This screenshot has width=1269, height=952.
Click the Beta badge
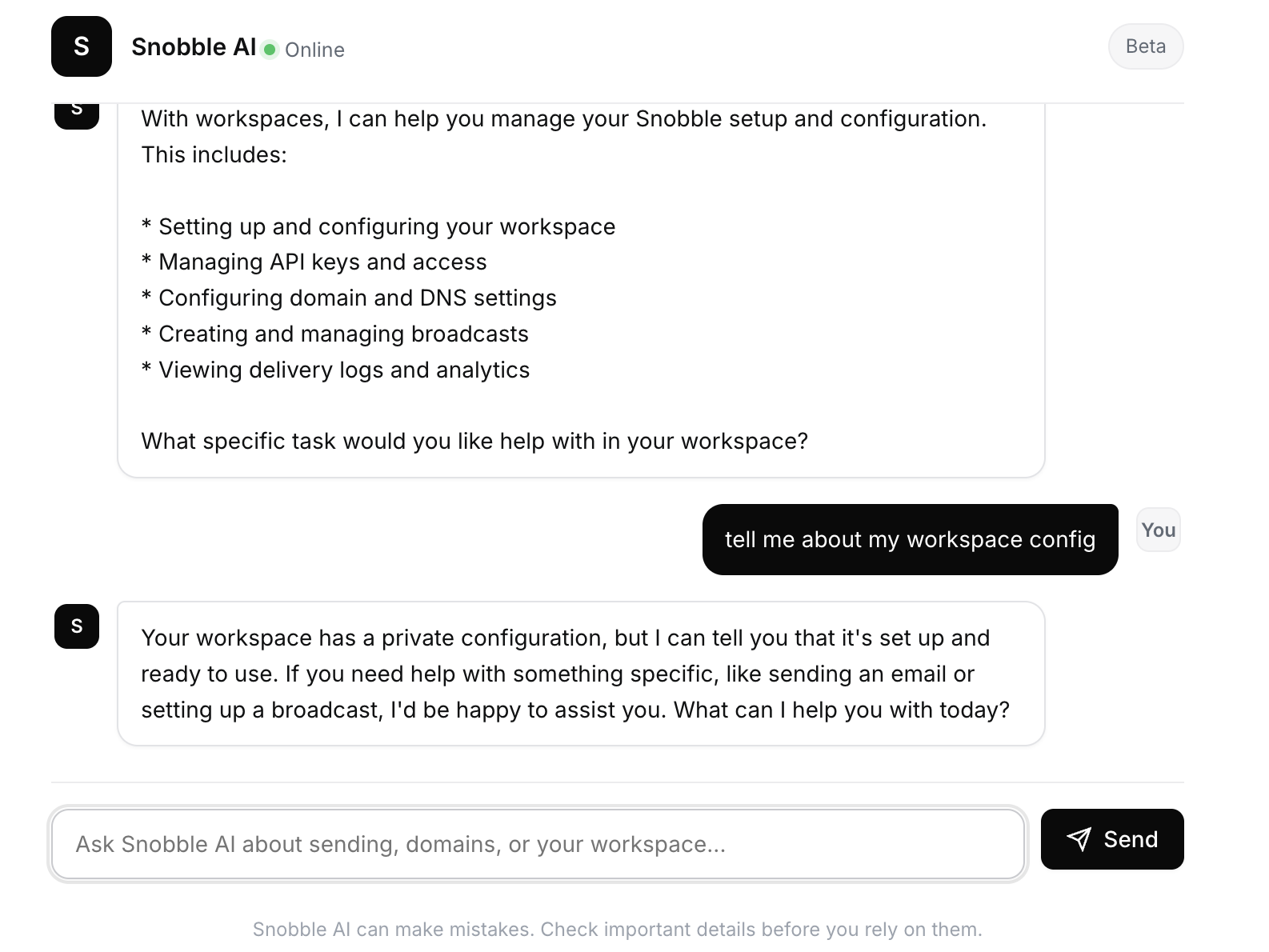[x=1146, y=46]
